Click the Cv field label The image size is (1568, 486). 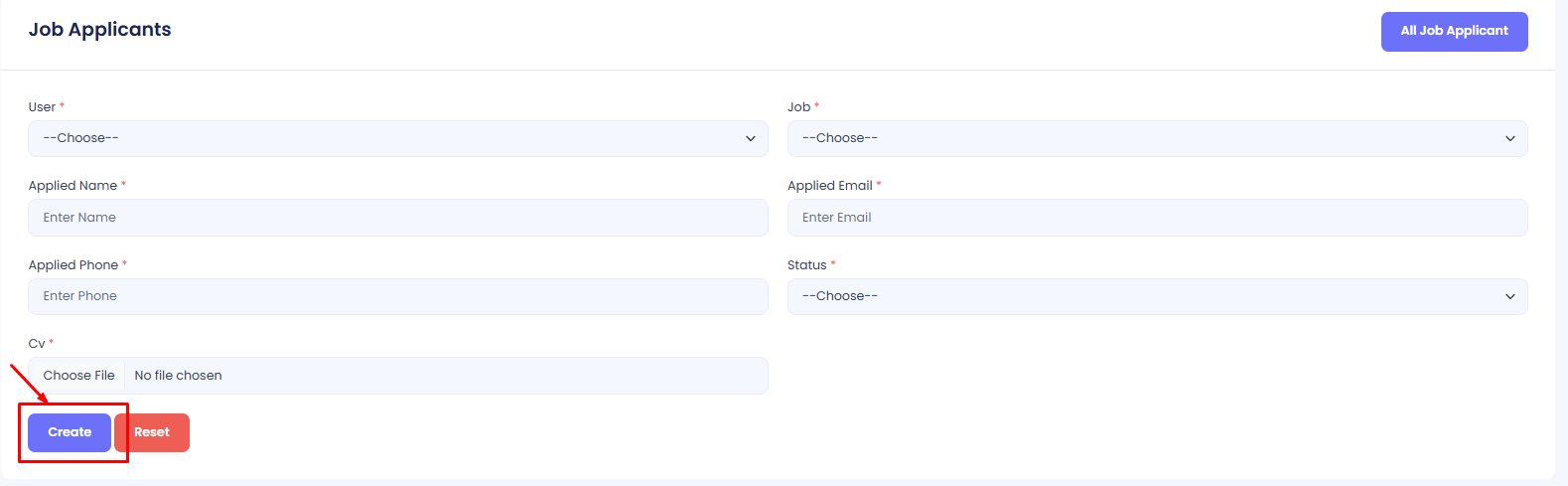37,344
